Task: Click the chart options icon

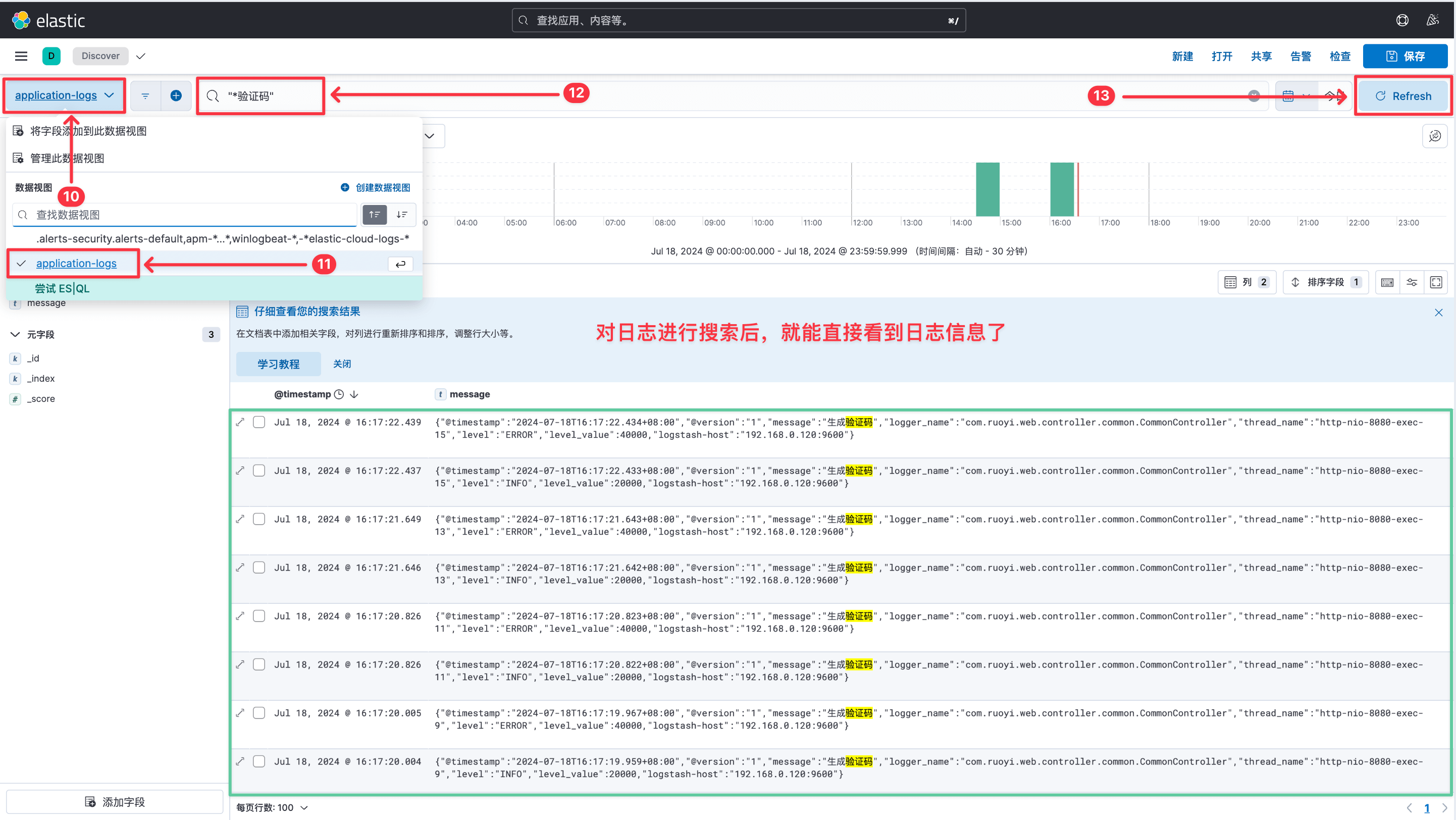Action: (x=1434, y=136)
